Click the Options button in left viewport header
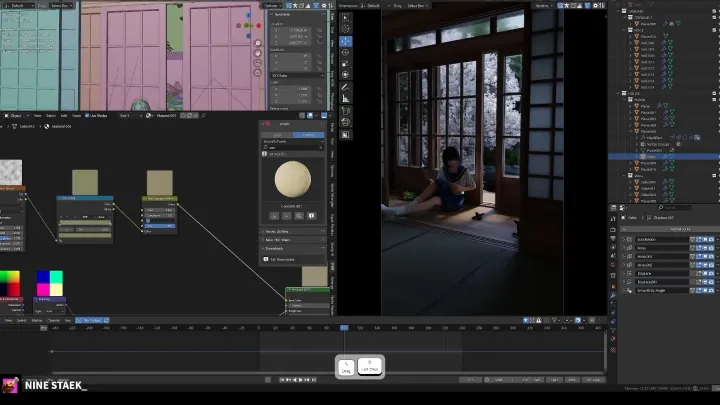The width and height of the screenshot is (720, 405). pos(271,6)
